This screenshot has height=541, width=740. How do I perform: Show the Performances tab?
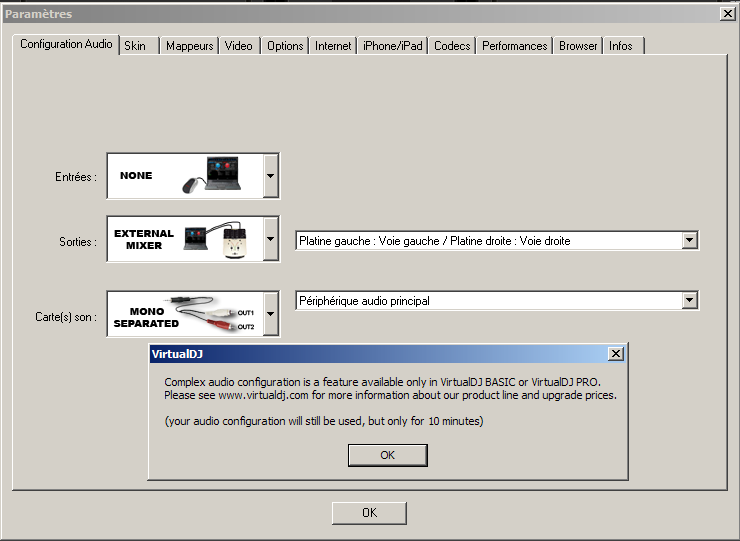514,46
